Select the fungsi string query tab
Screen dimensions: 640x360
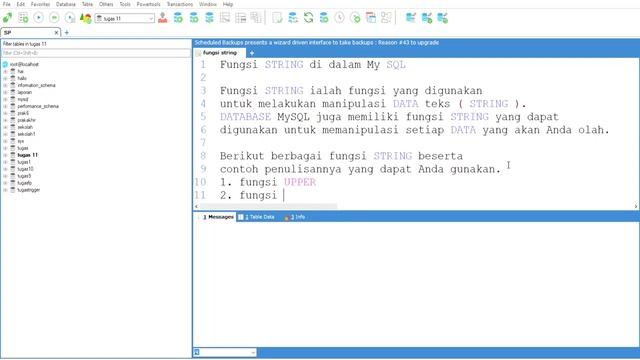click(220, 53)
